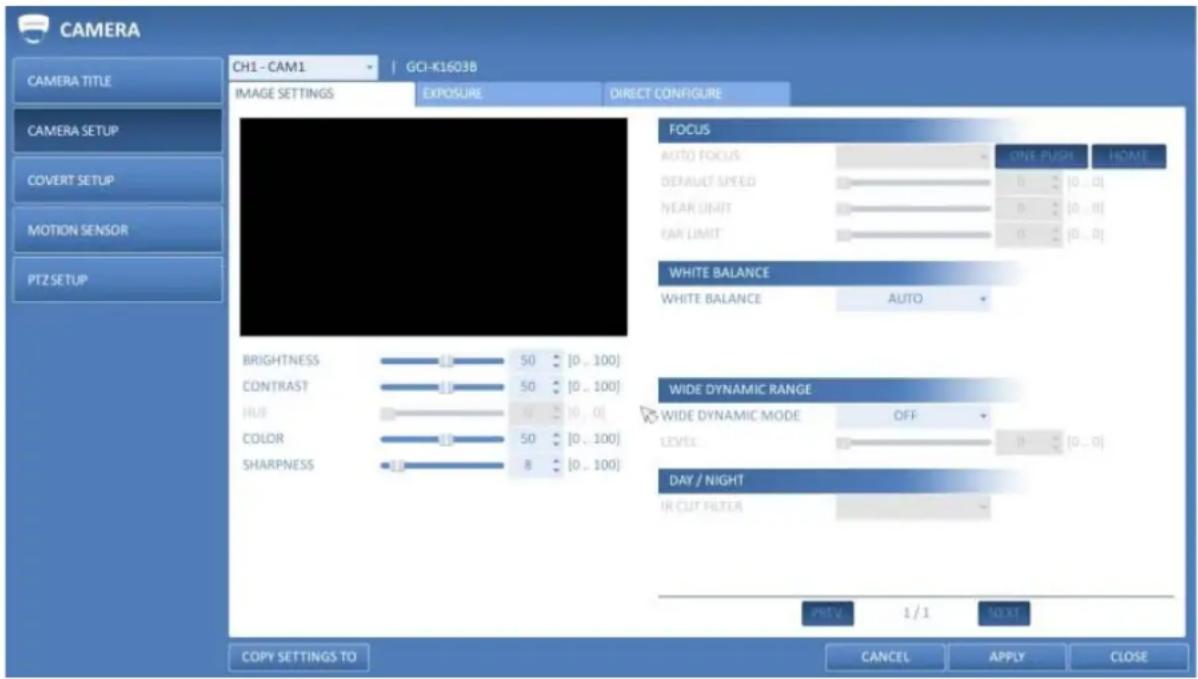1198x679 pixels.
Task: Click the SHARPNESS value stepper arrows
Action: click(x=556, y=464)
